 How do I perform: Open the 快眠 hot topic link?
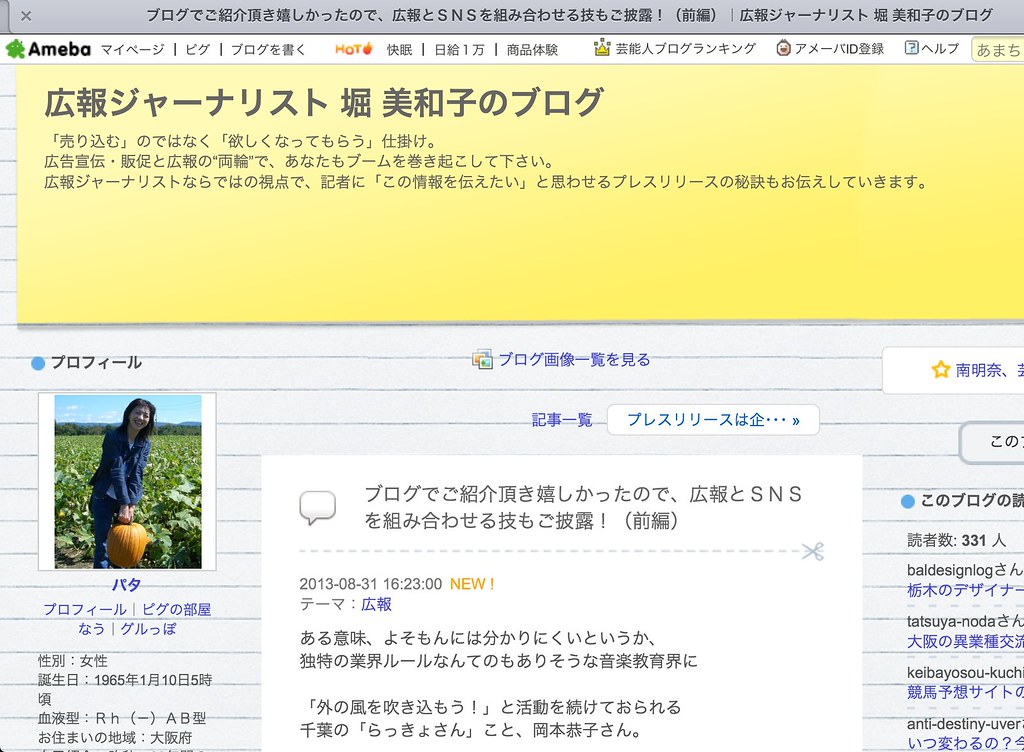tap(399, 50)
